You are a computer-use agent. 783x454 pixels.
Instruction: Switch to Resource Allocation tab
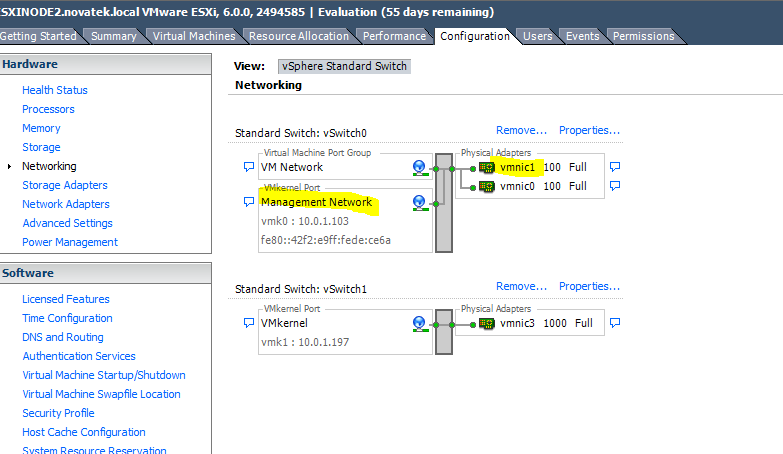point(299,36)
